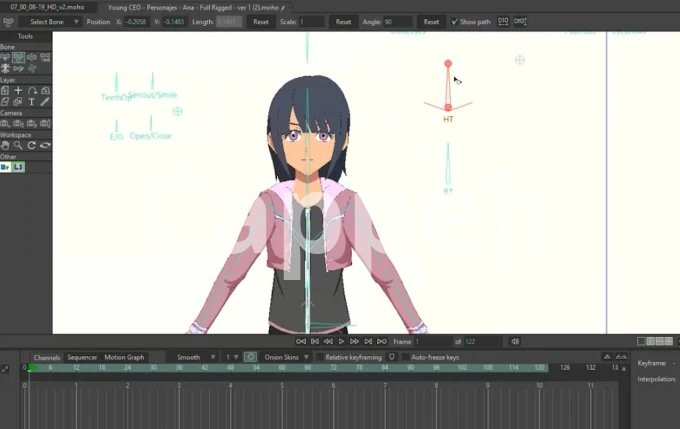The image size is (680, 429).
Task: Select the highlighted Select Bone tool
Action: point(18,57)
